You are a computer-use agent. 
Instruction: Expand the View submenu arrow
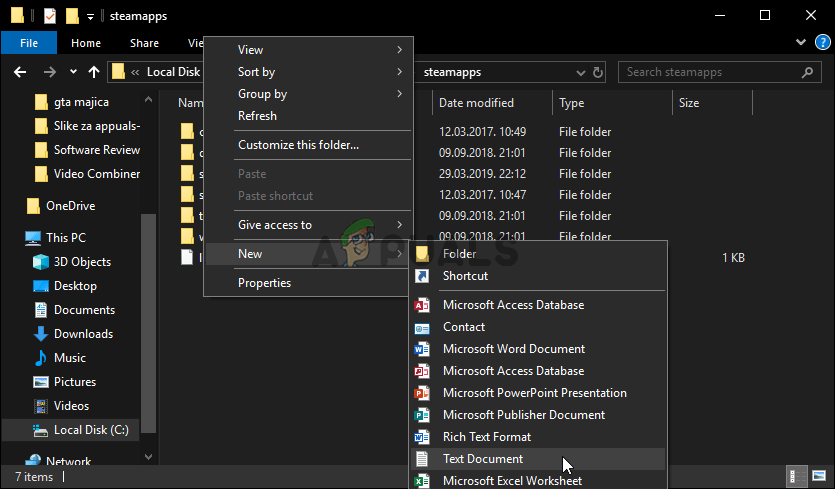click(x=399, y=50)
